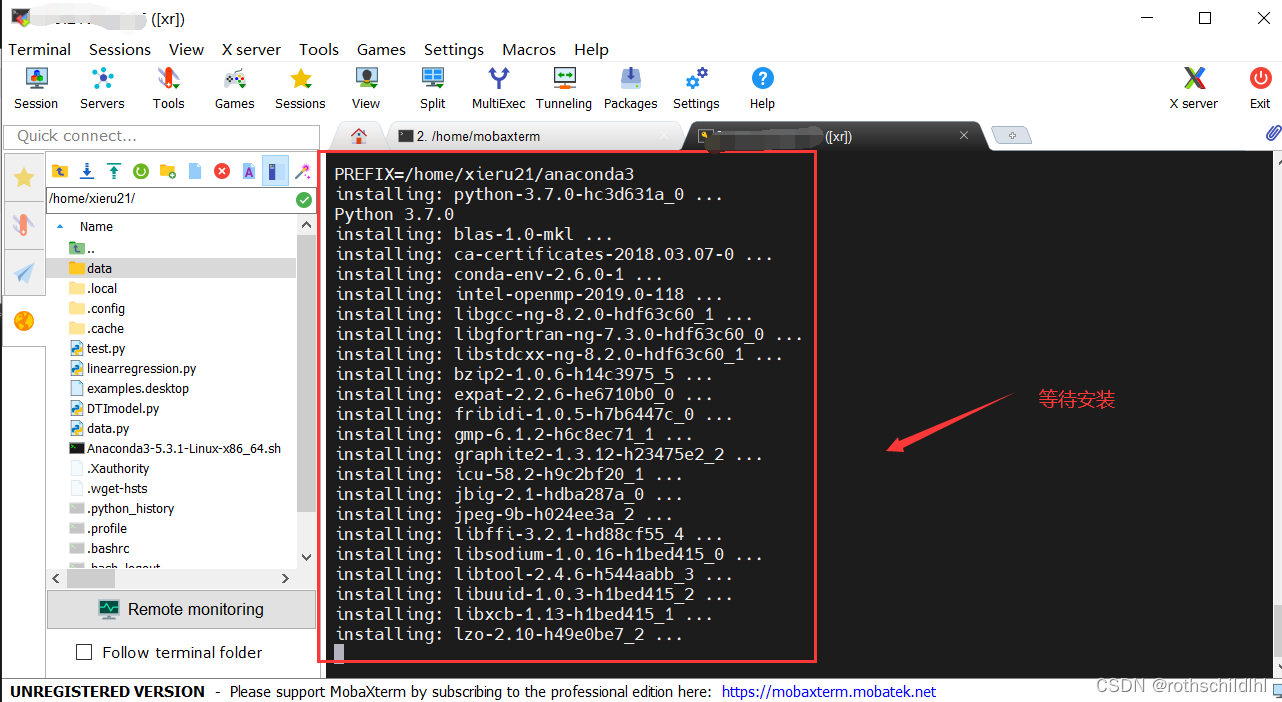Open the Help menu in menu bar

pyautogui.click(x=591, y=49)
